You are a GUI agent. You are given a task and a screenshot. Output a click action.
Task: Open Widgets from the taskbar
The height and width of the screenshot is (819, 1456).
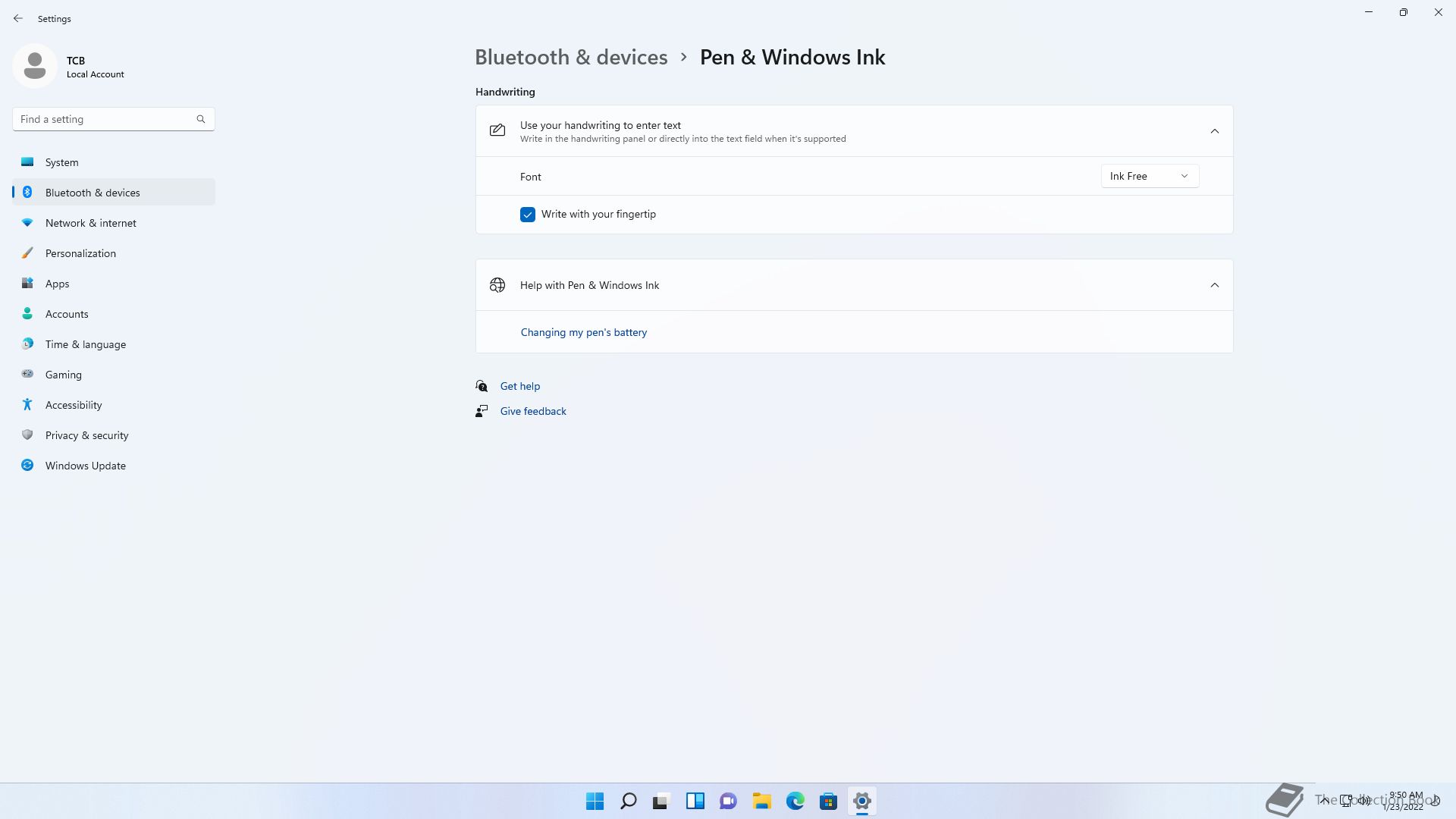tap(695, 801)
